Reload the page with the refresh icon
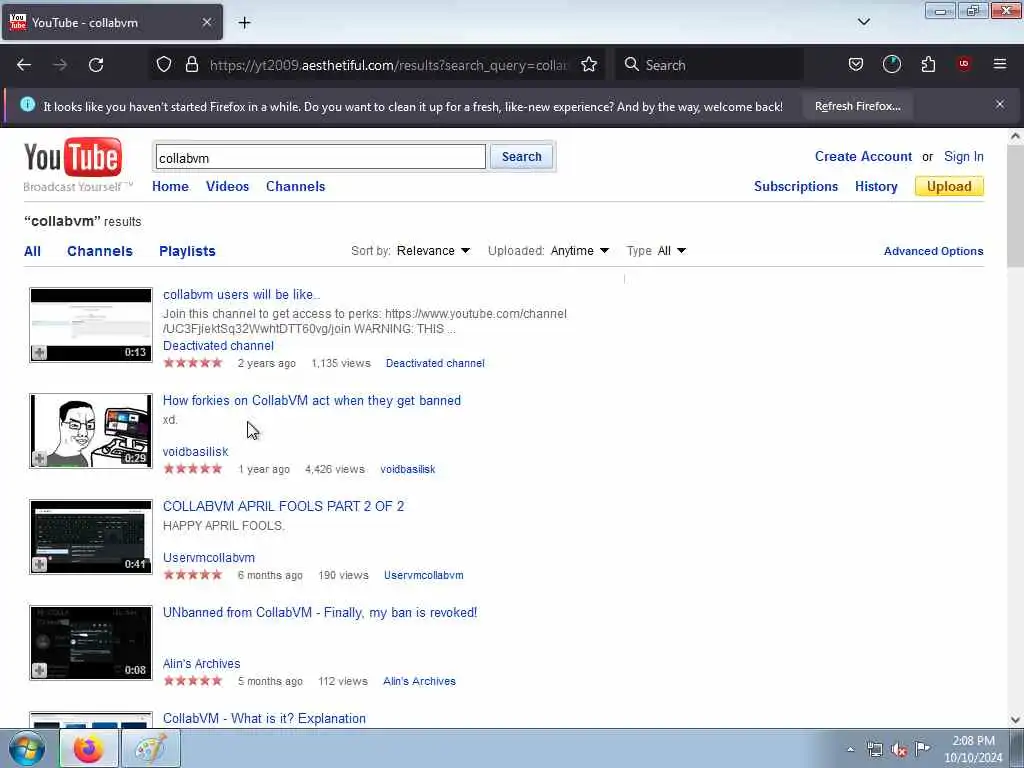Screen dimensions: 1024x768 96,65
